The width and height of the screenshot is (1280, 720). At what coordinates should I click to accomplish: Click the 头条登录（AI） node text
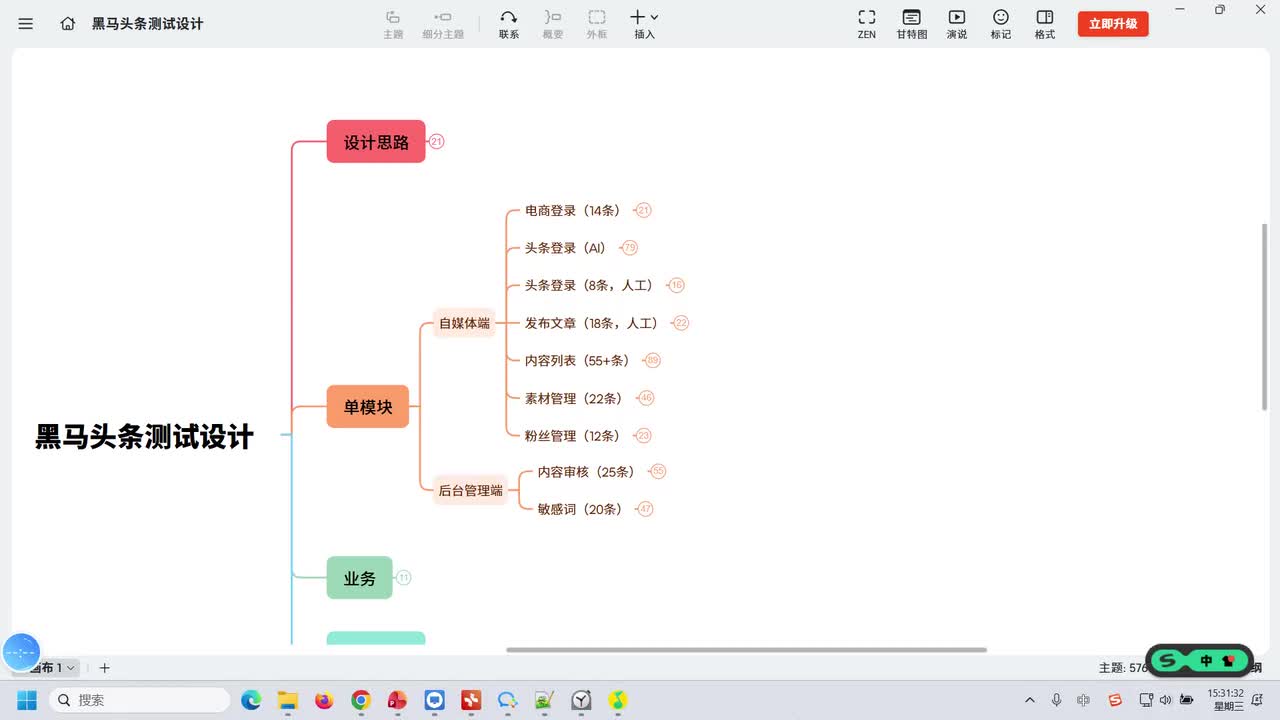coord(570,248)
